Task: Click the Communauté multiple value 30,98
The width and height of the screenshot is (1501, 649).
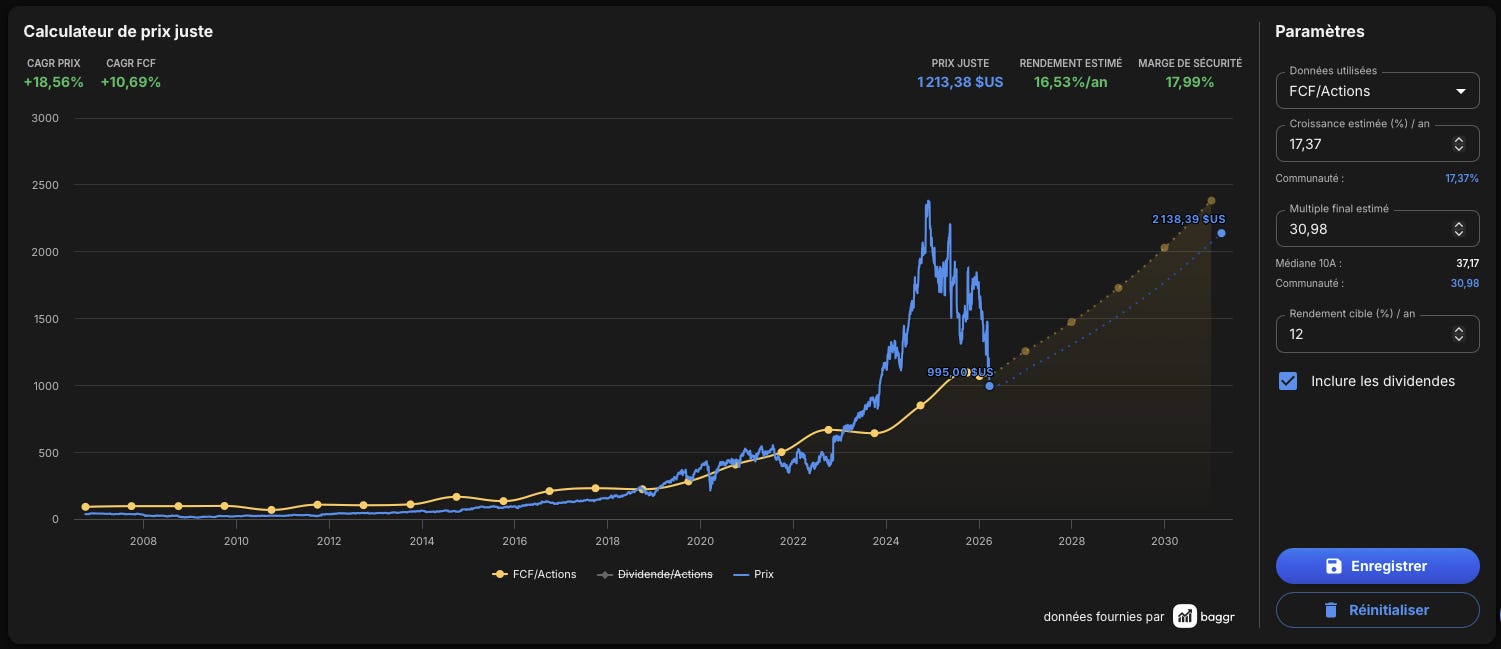Action: (x=1464, y=283)
